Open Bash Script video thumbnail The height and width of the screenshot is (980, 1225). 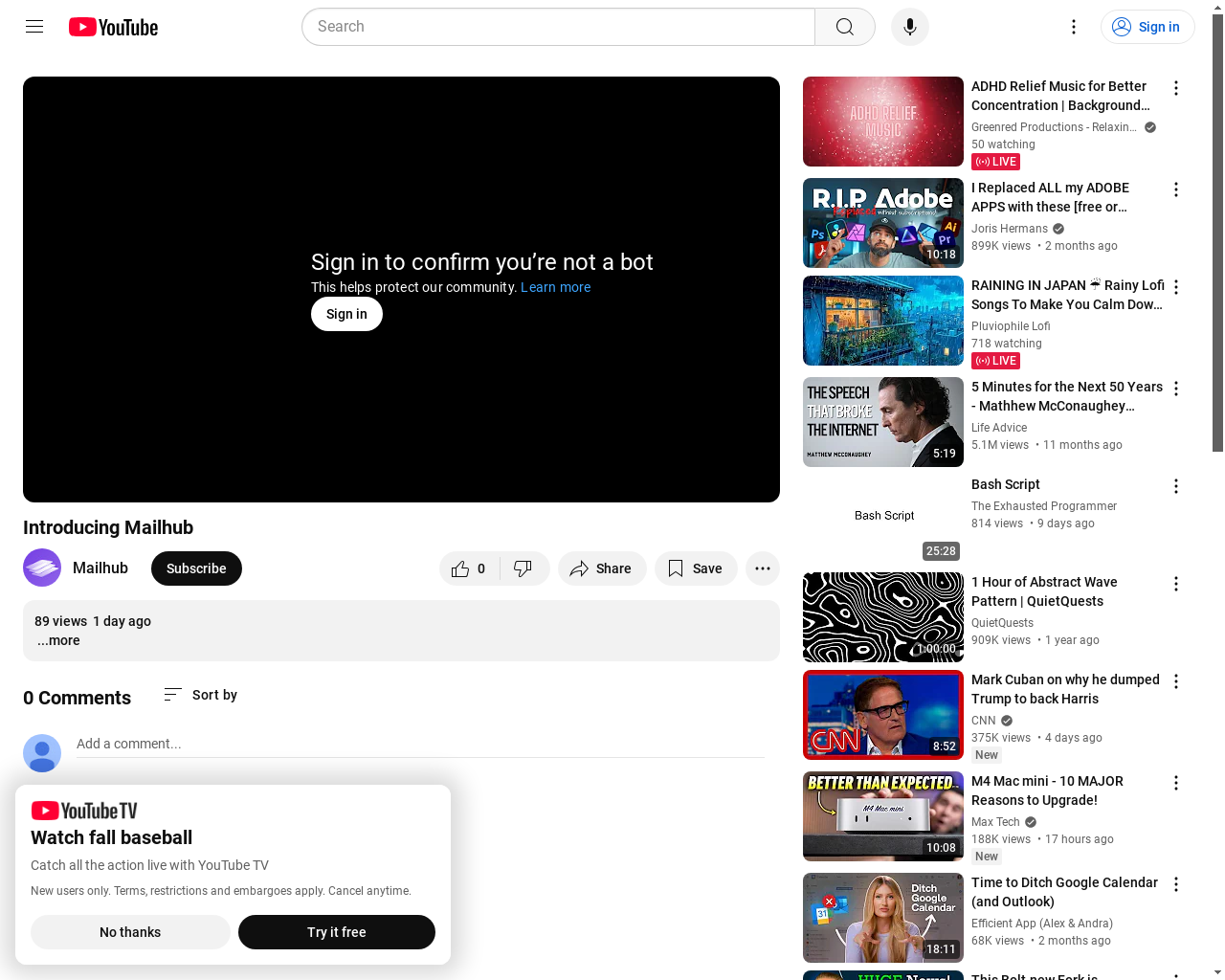[x=883, y=520]
